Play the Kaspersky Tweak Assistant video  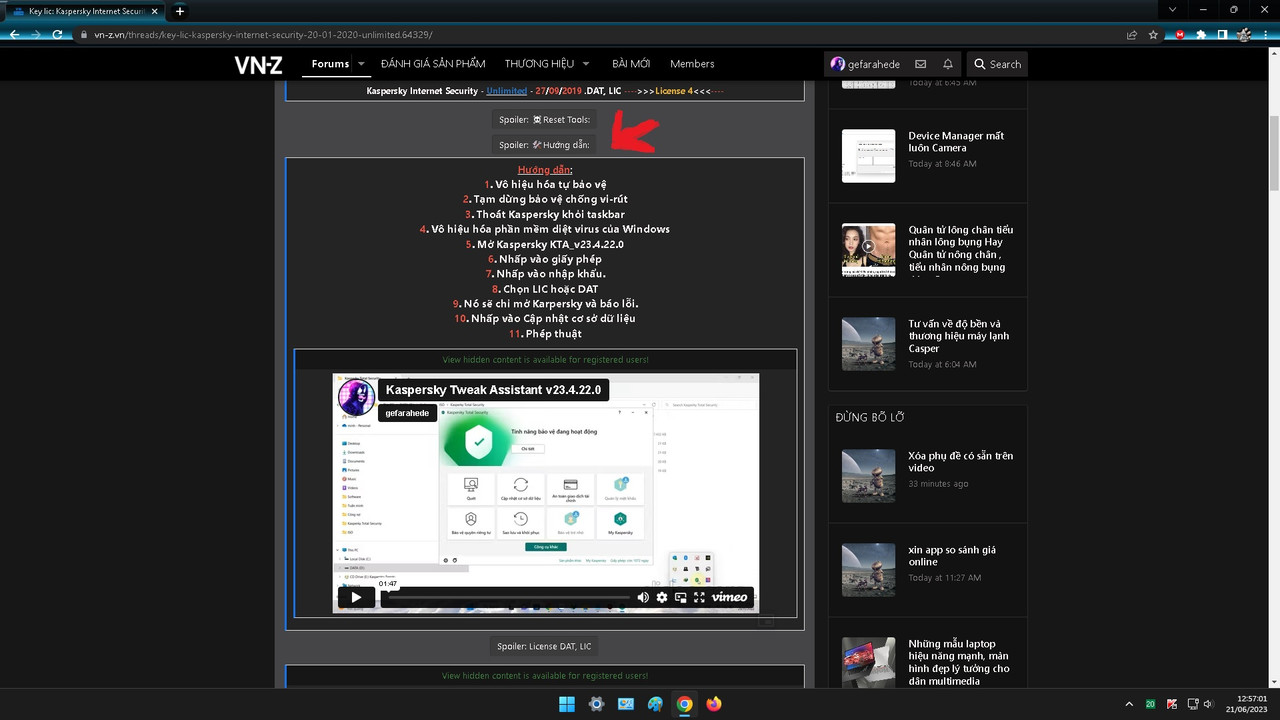356,597
